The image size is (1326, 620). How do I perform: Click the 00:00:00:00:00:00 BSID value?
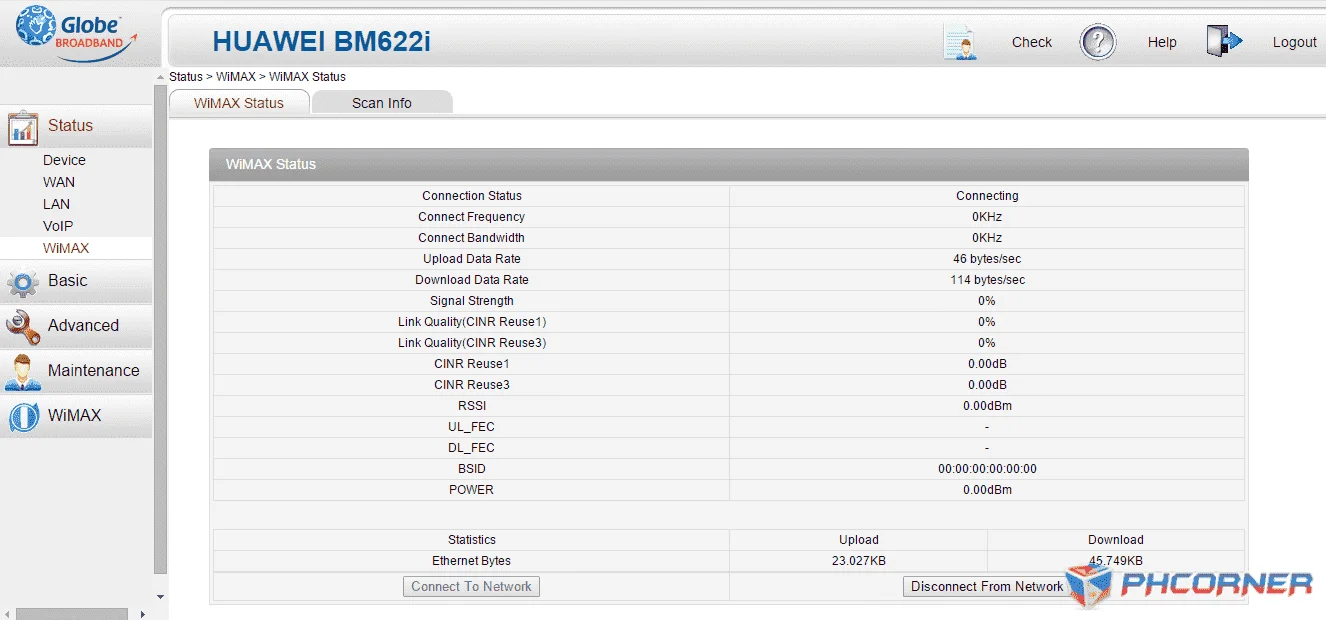pos(987,469)
